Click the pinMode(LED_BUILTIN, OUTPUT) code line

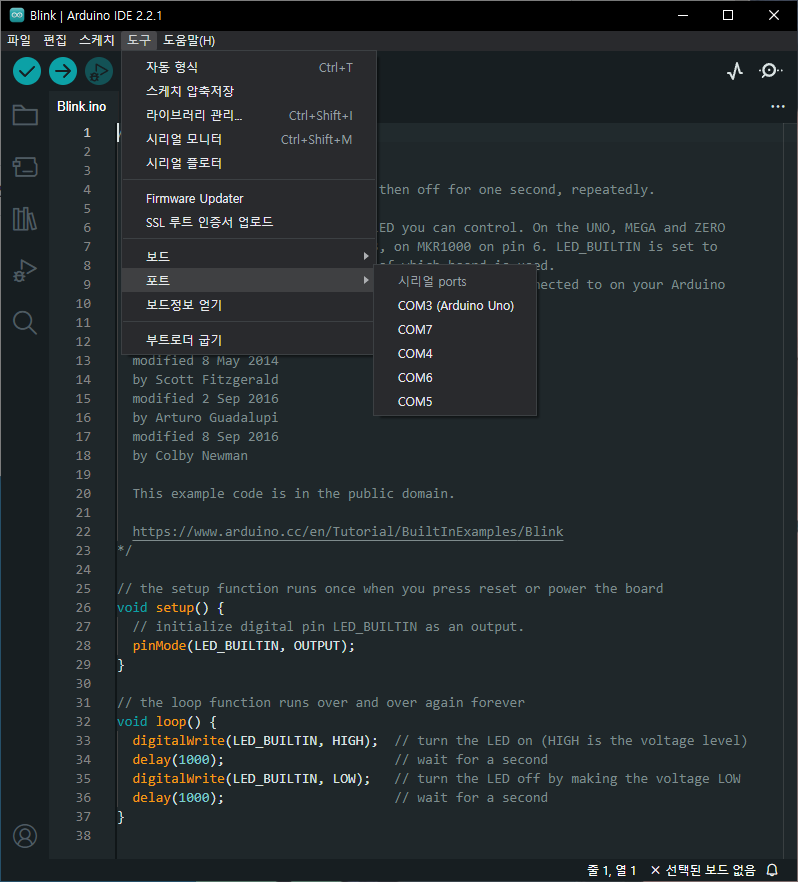click(244, 646)
